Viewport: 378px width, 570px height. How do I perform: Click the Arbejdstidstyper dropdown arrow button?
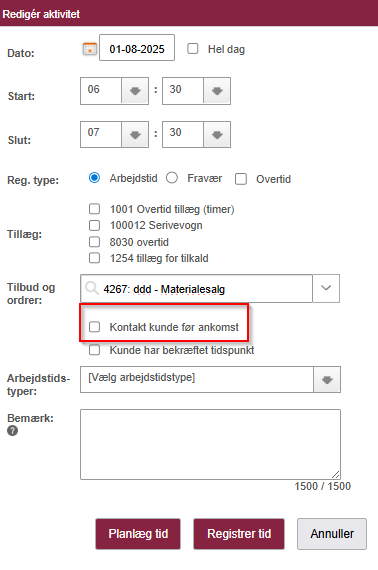[327, 380]
